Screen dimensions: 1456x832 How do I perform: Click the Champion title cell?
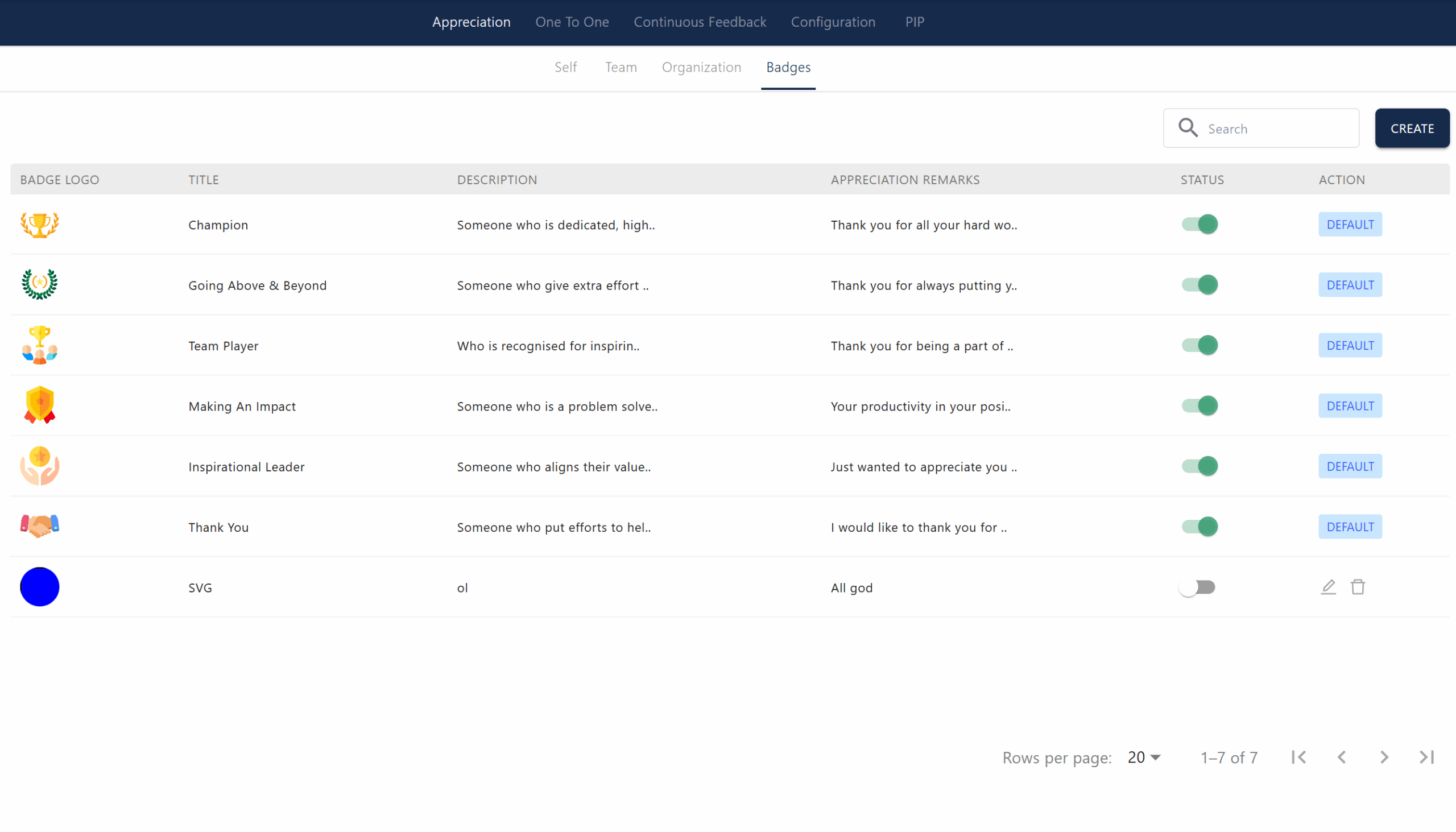(218, 225)
